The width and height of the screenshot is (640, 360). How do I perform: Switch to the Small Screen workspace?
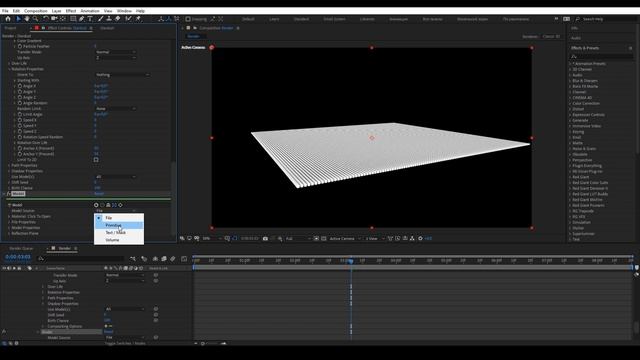click(x=334, y=19)
